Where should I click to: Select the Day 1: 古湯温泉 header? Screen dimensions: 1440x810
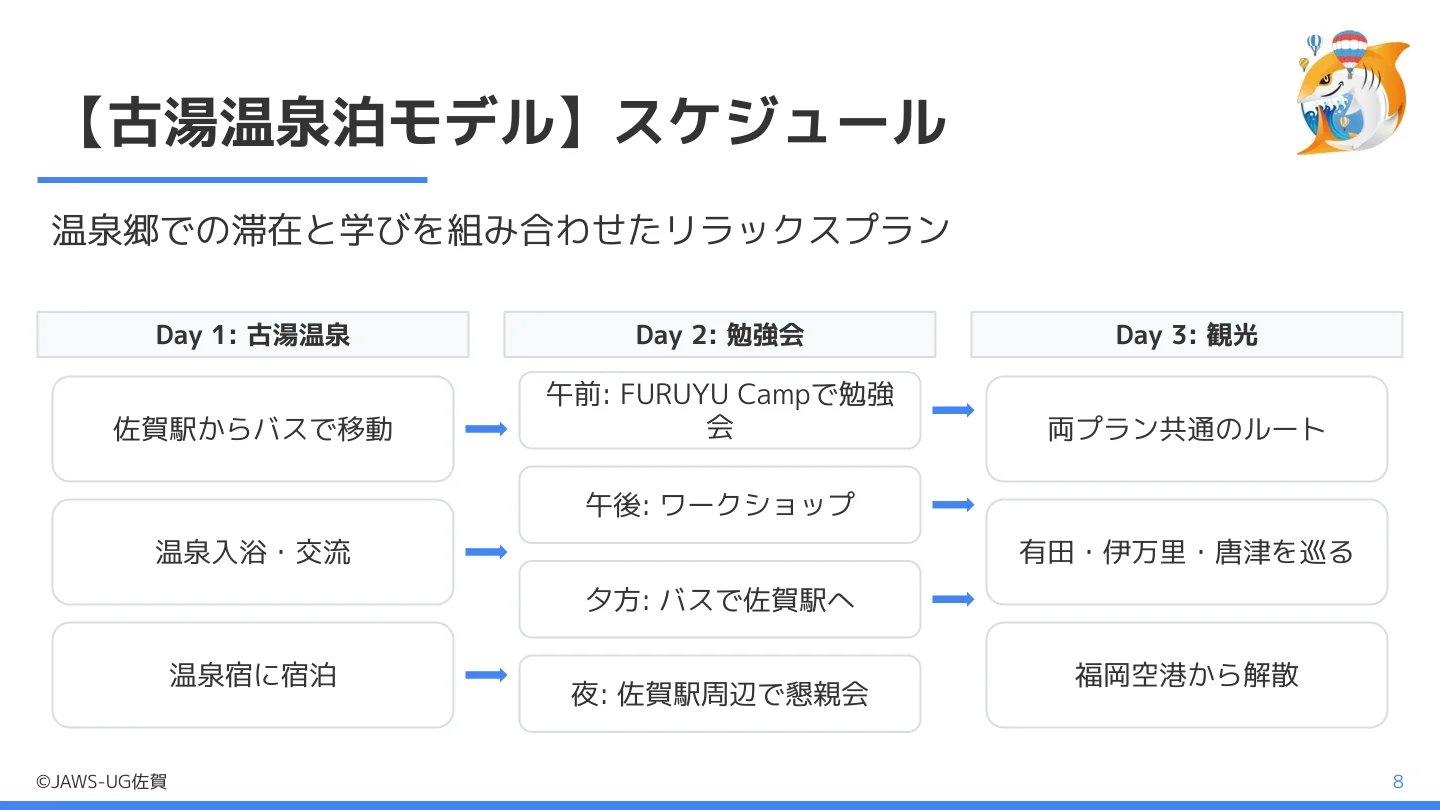click(253, 335)
